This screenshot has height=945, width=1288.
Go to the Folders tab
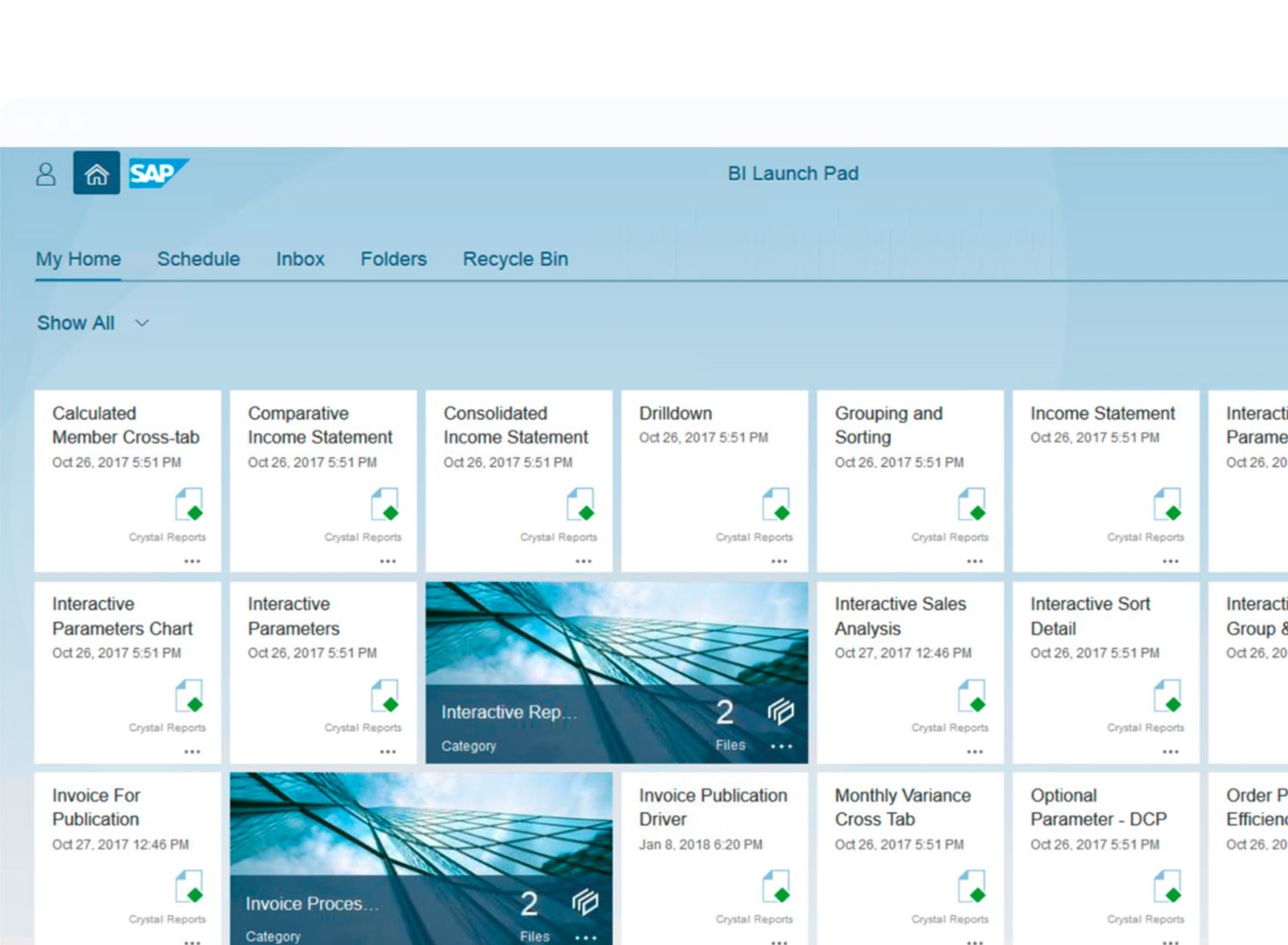393,259
